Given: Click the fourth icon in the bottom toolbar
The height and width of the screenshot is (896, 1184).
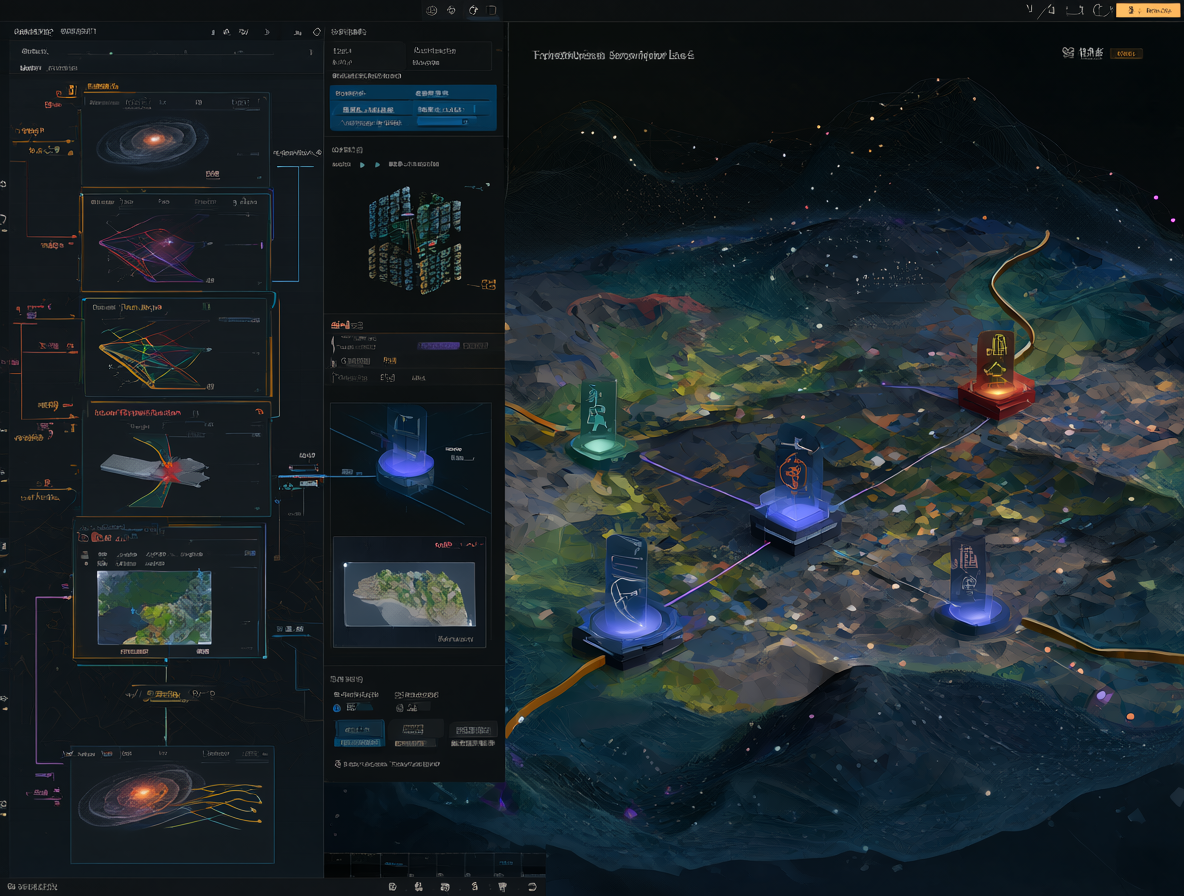Looking at the screenshot, I should (x=474, y=887).
